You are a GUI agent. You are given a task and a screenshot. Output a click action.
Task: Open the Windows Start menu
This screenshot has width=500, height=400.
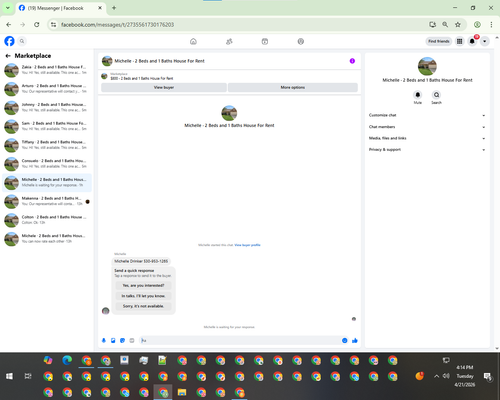click(x=9, y=376)
